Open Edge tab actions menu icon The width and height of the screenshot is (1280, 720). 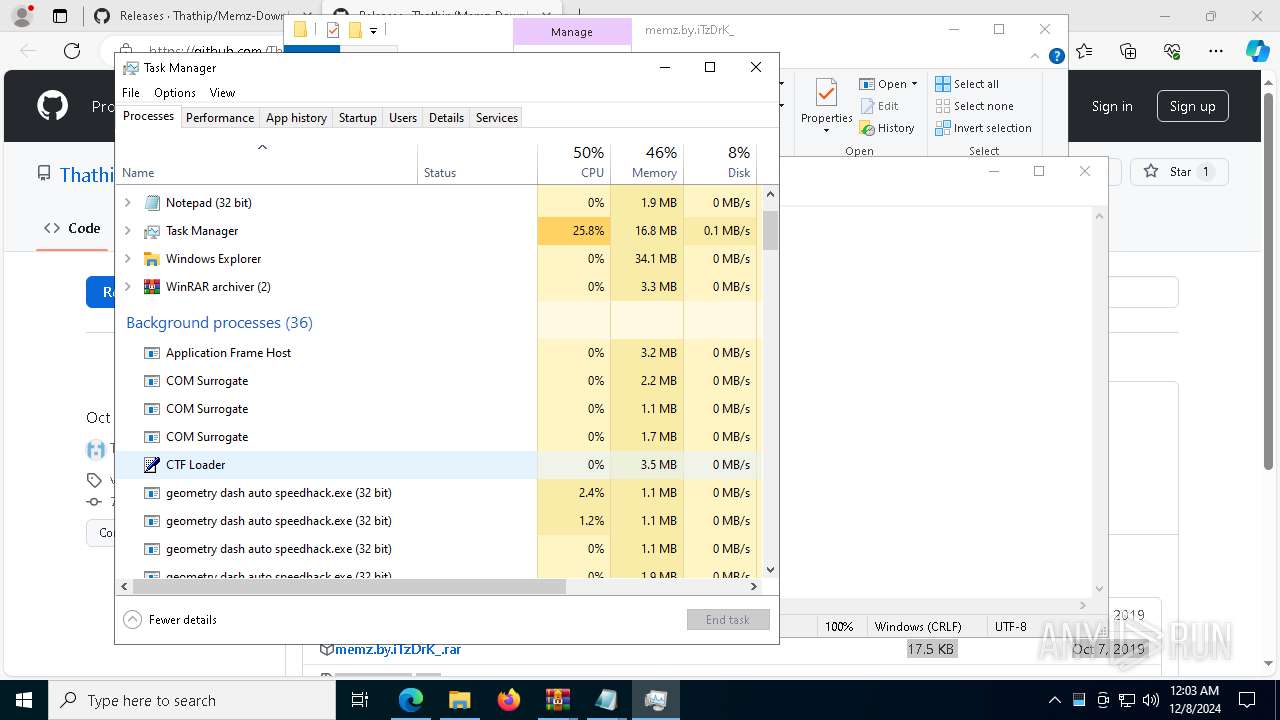click(60, 16)
